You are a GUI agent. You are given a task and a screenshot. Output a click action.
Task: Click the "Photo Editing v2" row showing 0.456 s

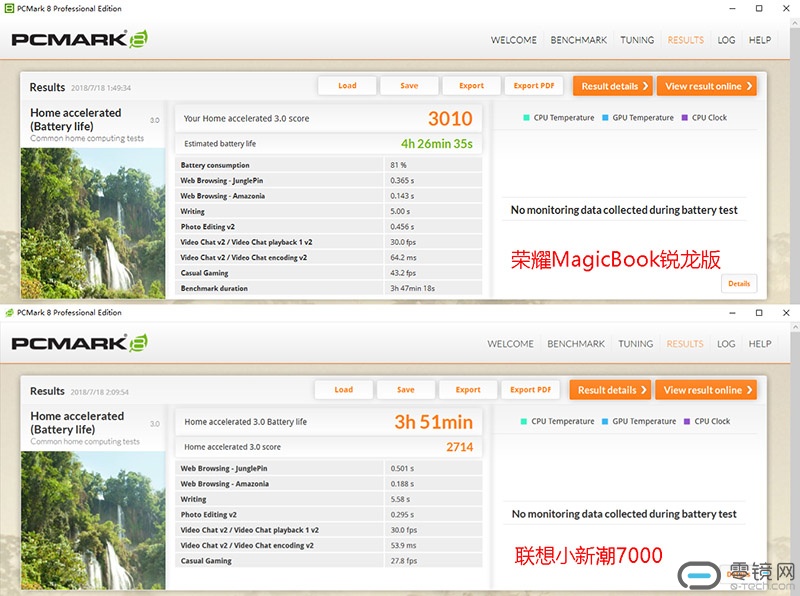click(x=329, y=227)
